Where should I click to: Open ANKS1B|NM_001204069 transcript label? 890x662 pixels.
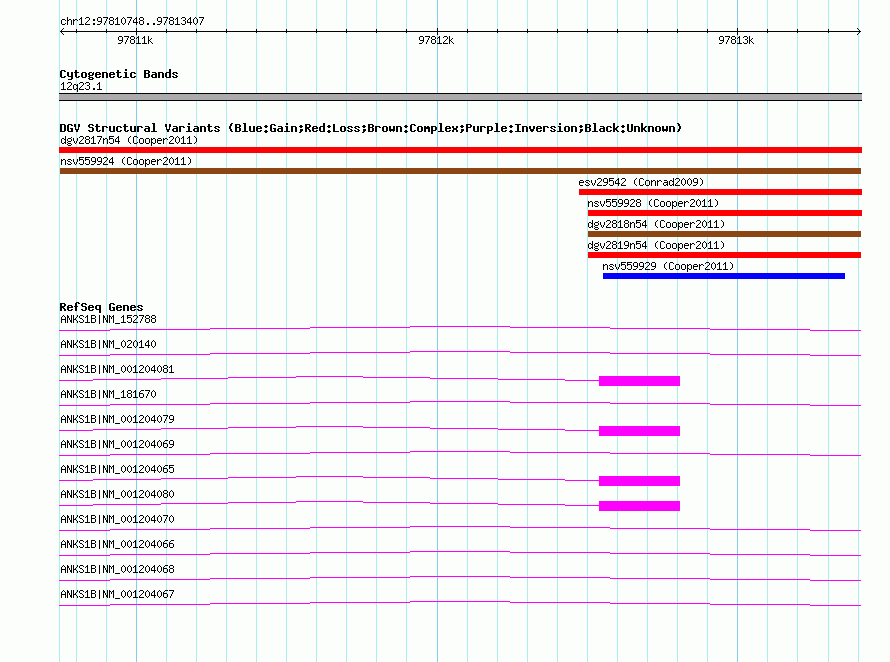coord(117,444)
